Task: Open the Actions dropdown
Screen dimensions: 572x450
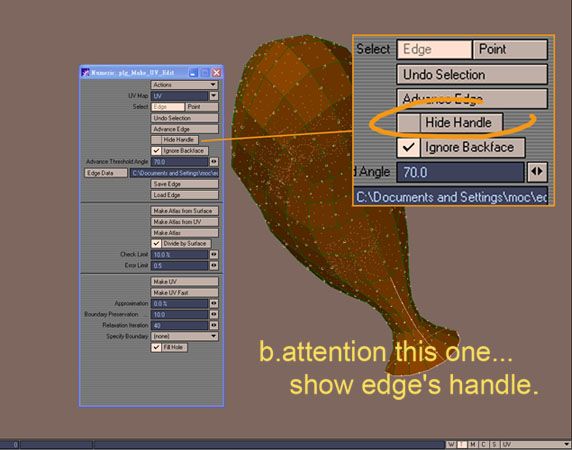Action: click(x=185, y=85)
